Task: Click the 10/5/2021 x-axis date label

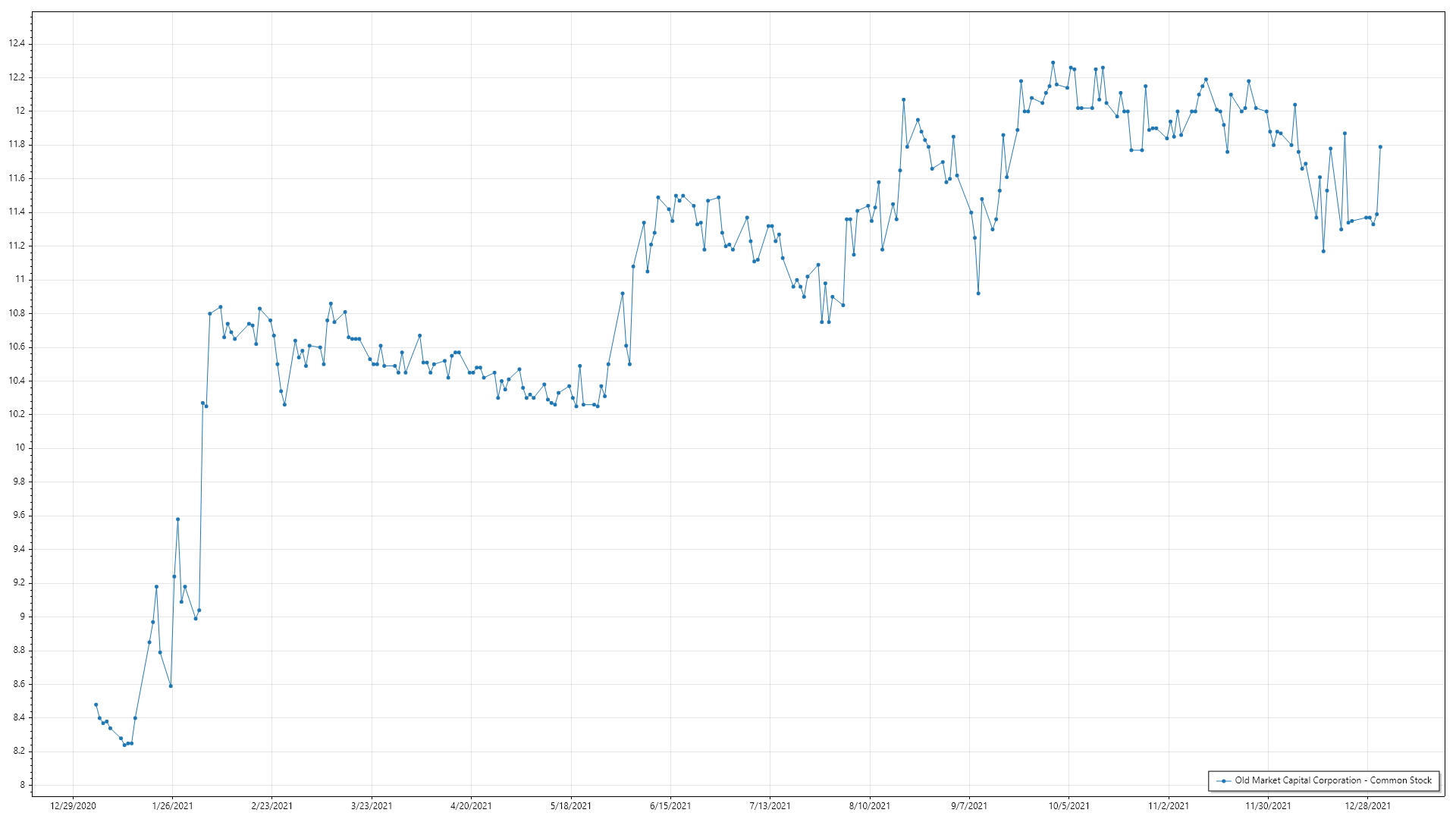Action: pos(1068,806)
